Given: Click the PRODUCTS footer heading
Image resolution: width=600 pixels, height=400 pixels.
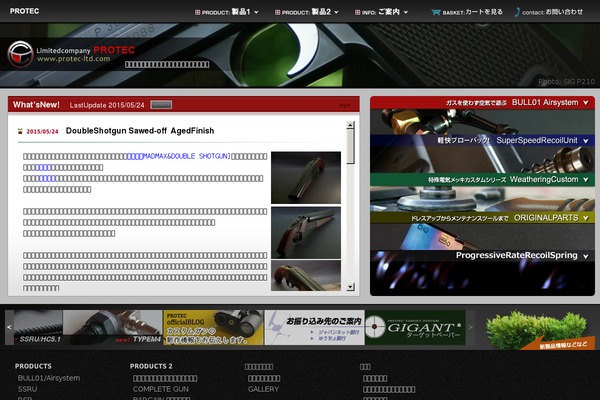Looking at the screenshot, I should click(33, 366).
